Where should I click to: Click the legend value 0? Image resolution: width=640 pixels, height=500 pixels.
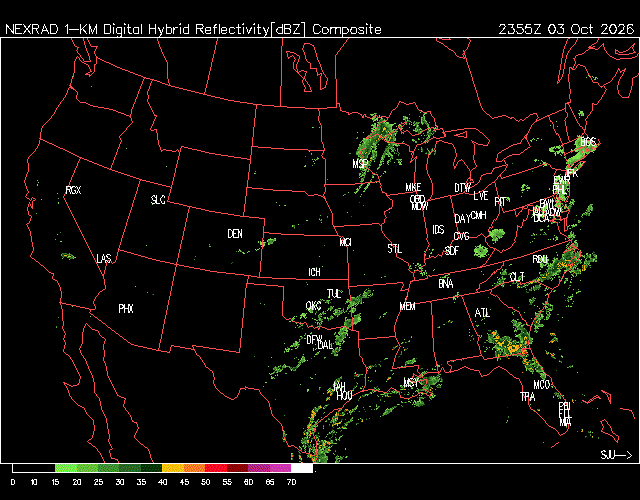pos(13,482)
